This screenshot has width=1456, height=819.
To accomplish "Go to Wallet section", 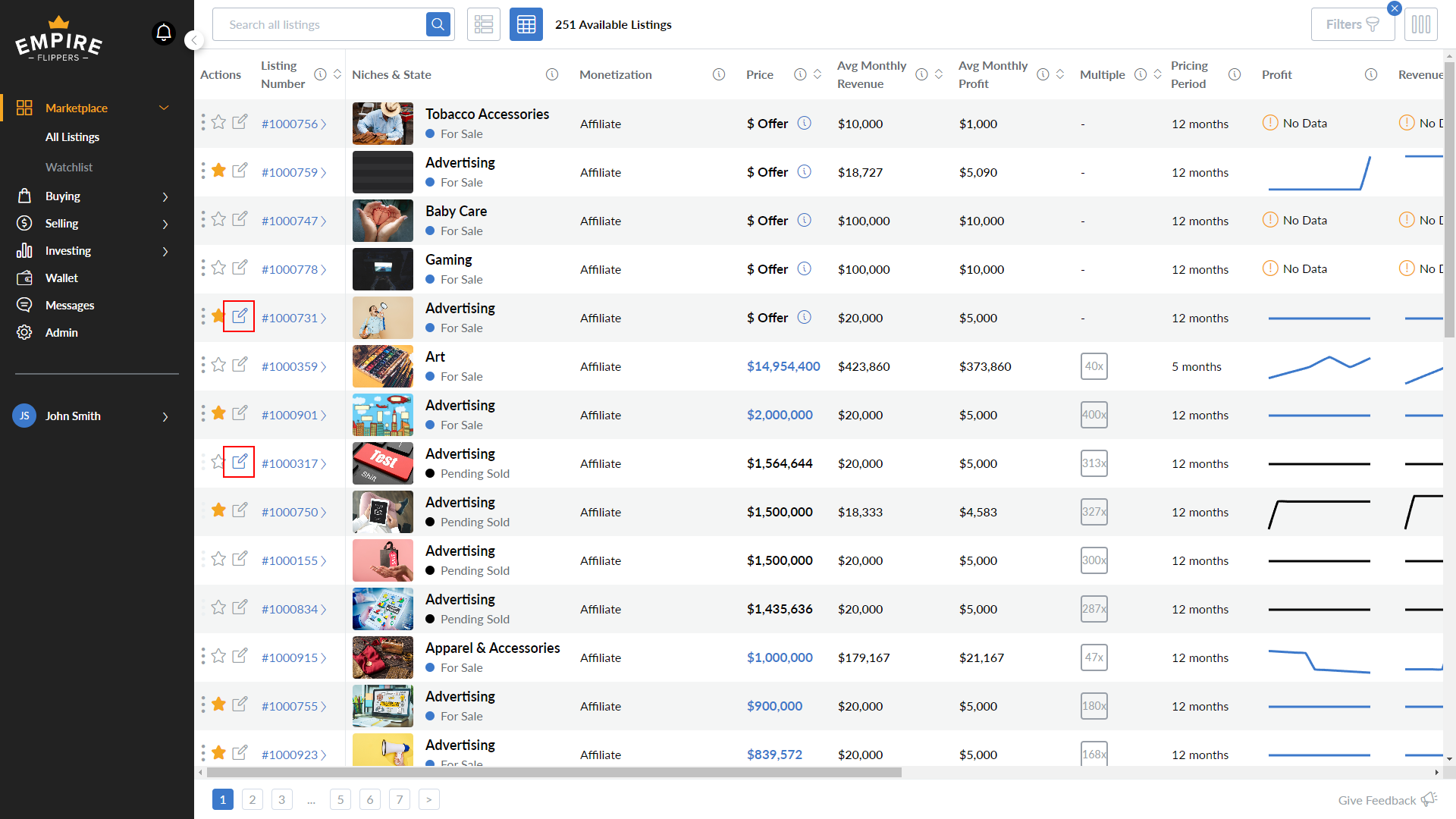I will 61,278.
